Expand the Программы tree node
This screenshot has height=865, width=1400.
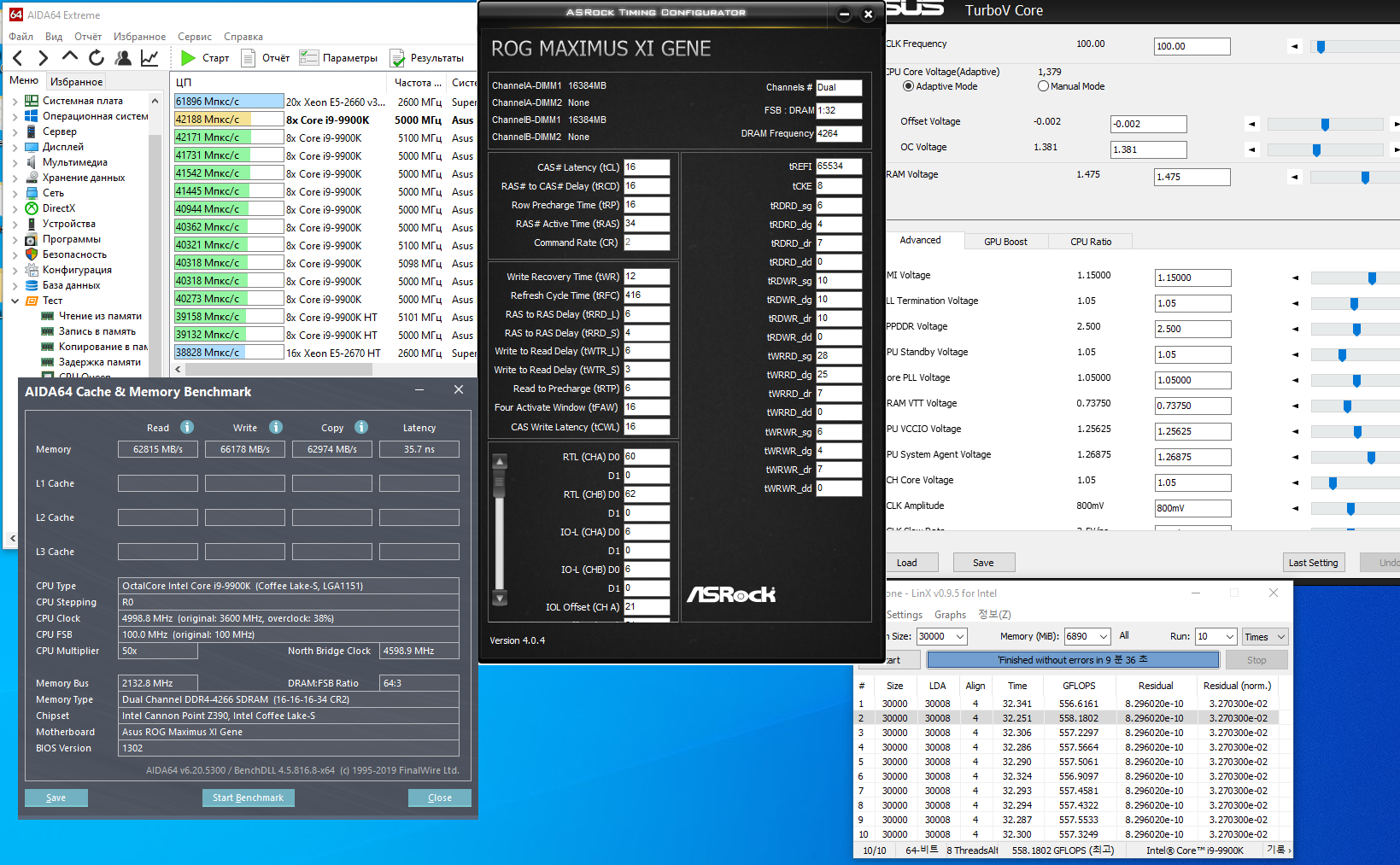[15, 240]
